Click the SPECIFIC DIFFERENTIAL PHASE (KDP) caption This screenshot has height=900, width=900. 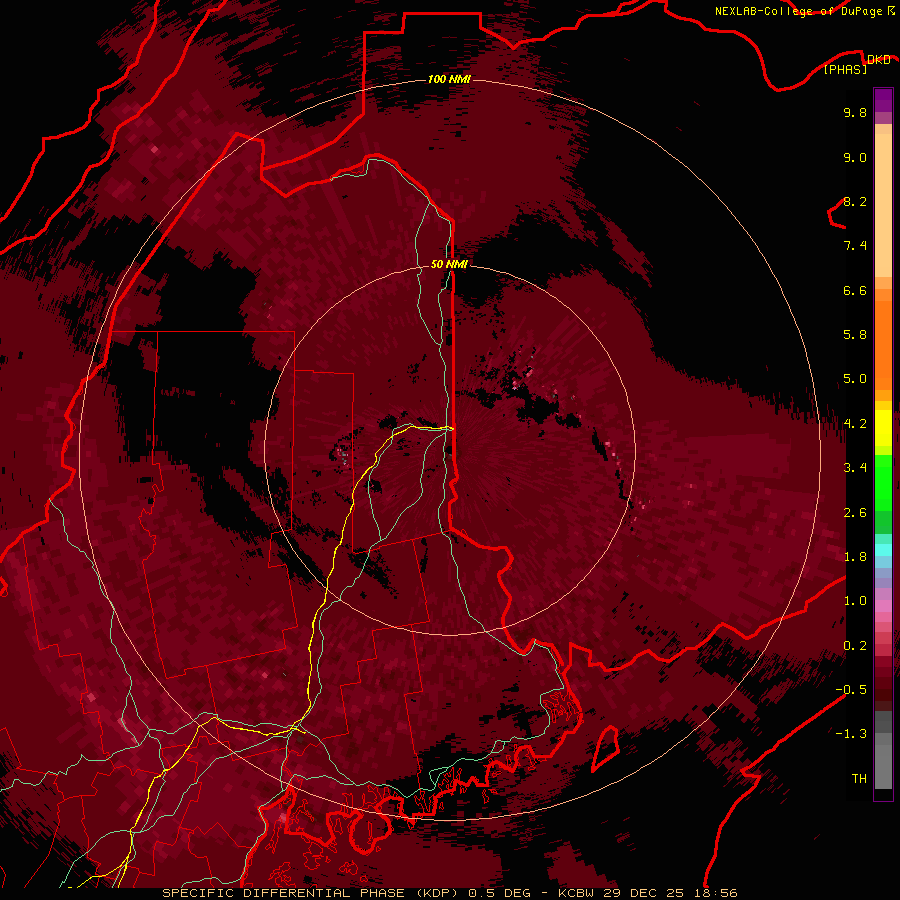point(312,893)
